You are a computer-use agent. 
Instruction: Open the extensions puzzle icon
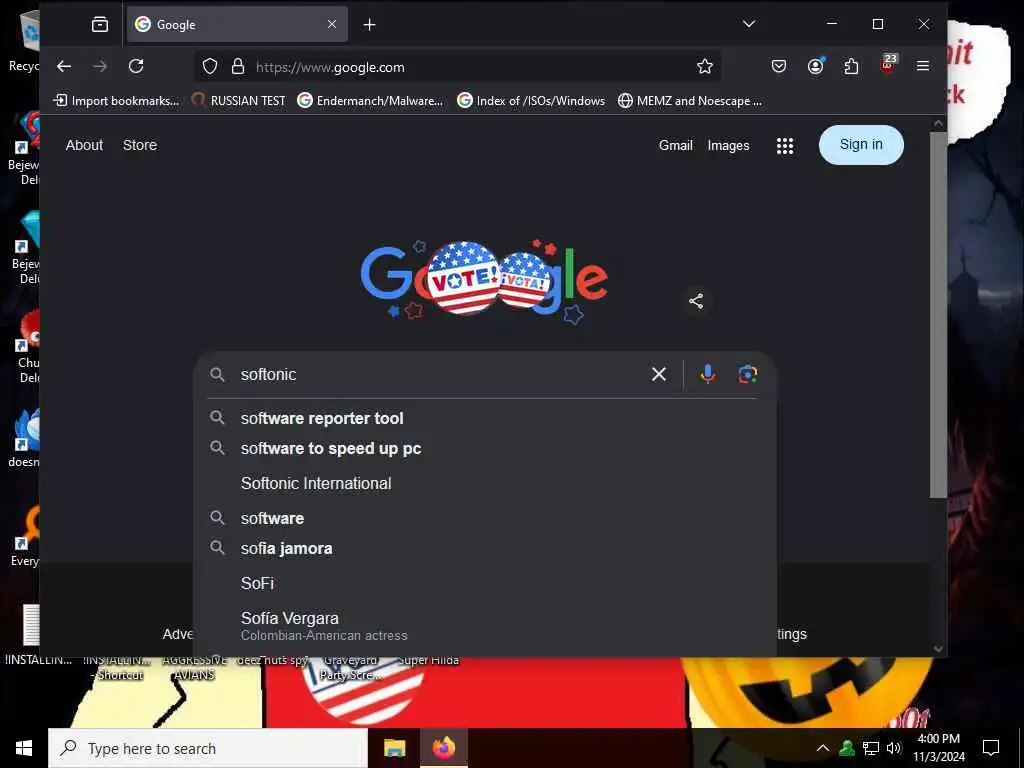pyautogui.click(x=851, y=66)
